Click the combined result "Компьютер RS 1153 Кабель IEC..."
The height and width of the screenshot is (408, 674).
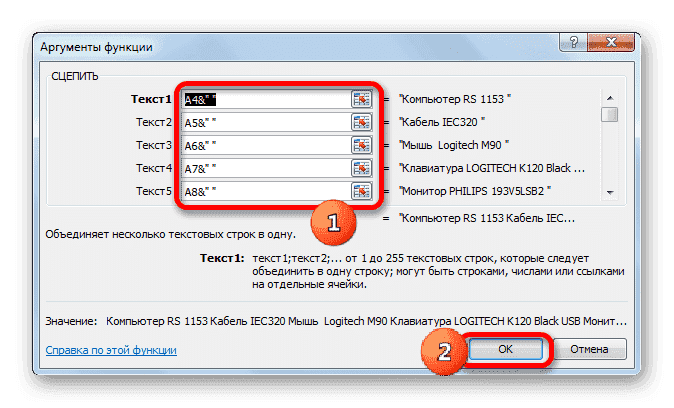pyautogui.click(x=487, y=218)
